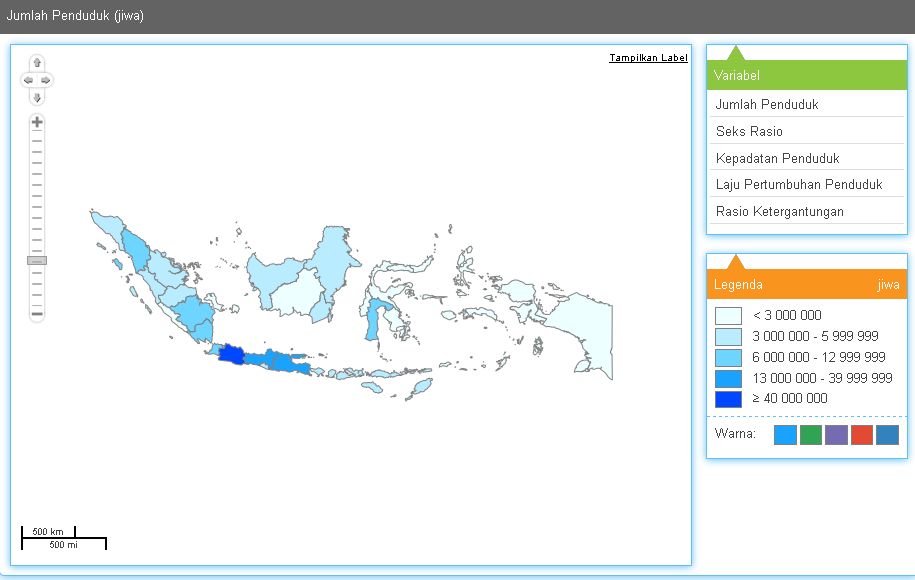Zoom out with the minus button

[x=37, y=314]
